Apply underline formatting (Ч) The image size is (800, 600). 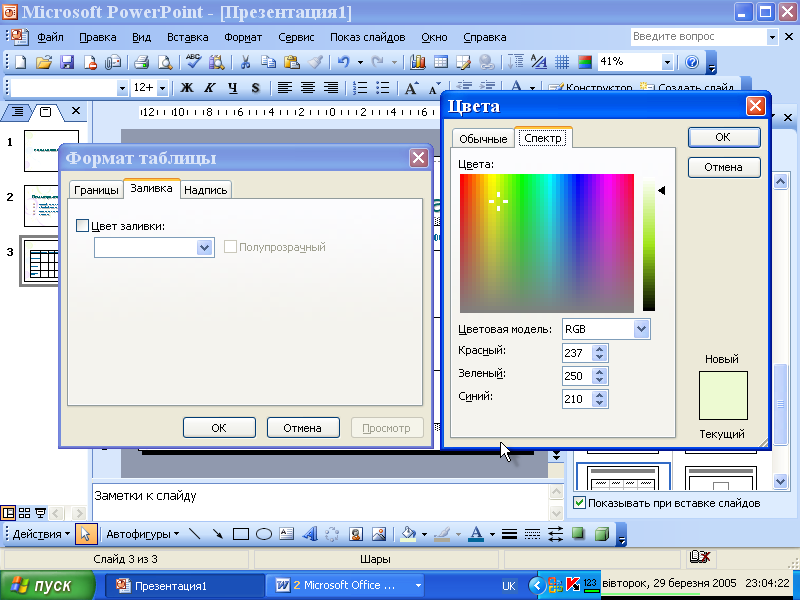click(233, 88)
